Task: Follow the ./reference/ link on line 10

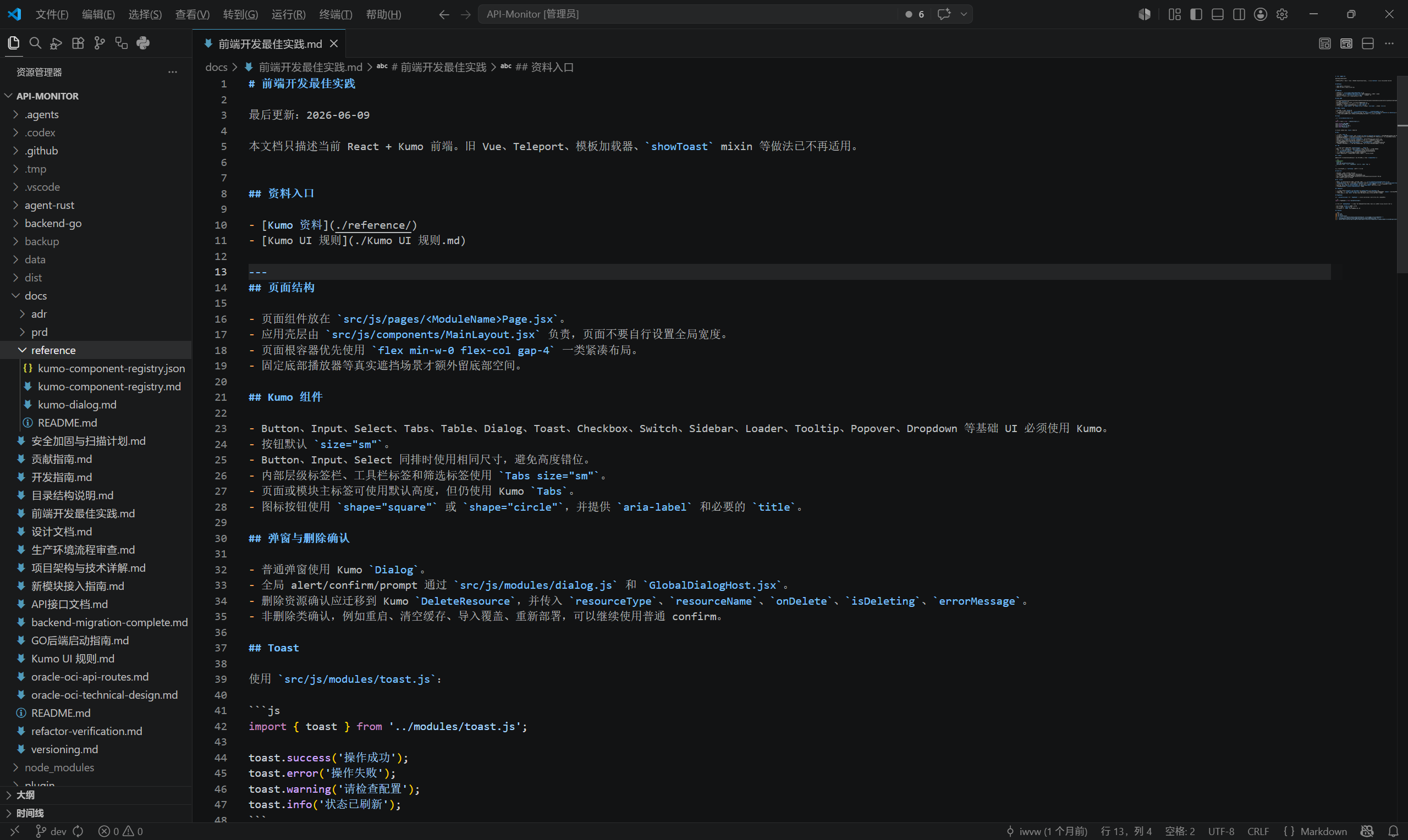Action: (x=373, y=225)
